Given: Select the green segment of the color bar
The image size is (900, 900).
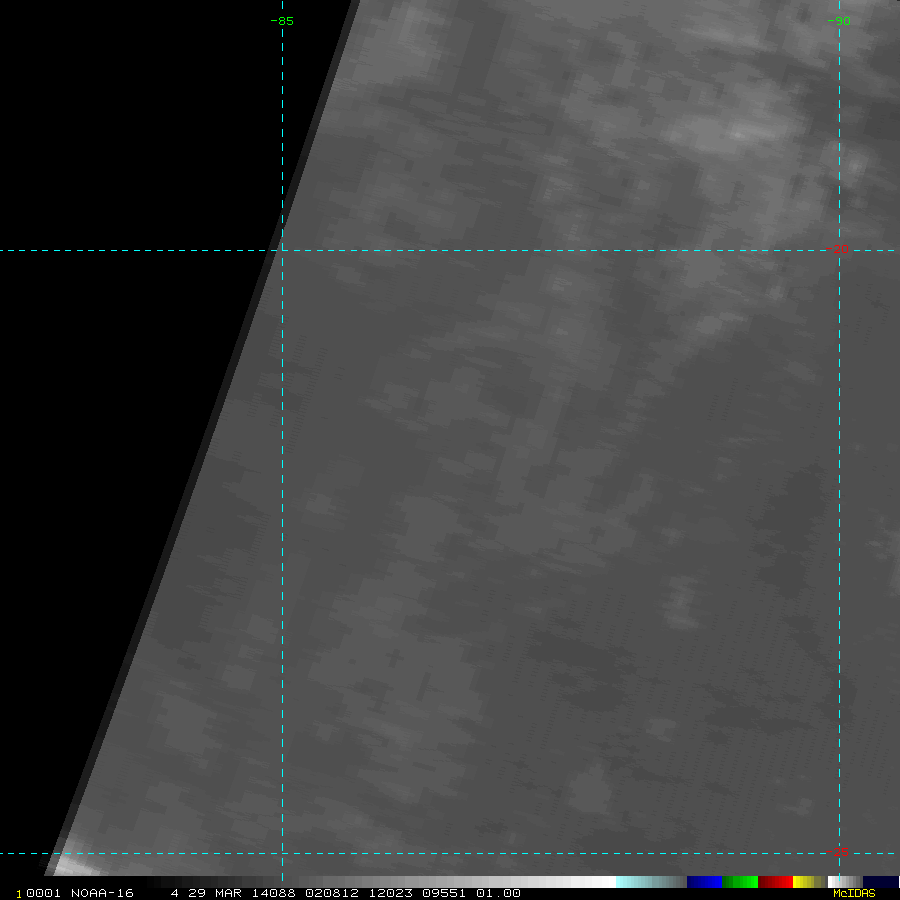Looking at the screenshot, I should [x=740, y=881].
